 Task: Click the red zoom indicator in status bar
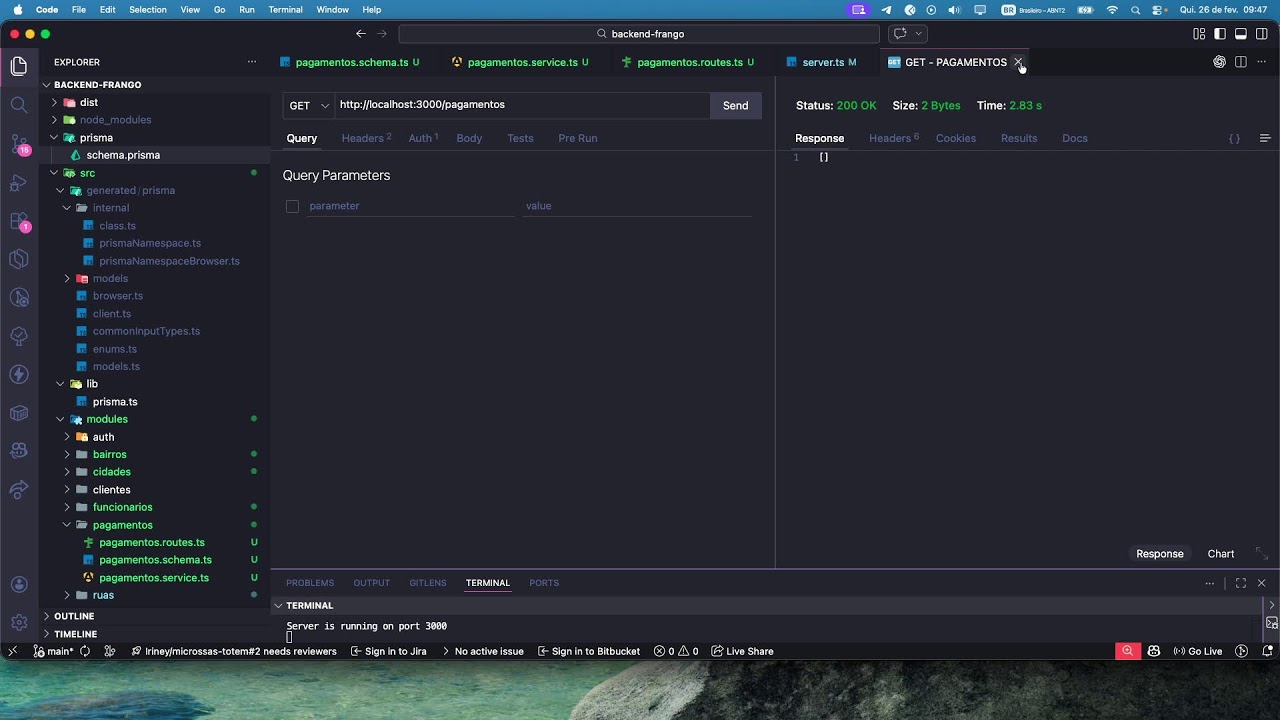1128,651
